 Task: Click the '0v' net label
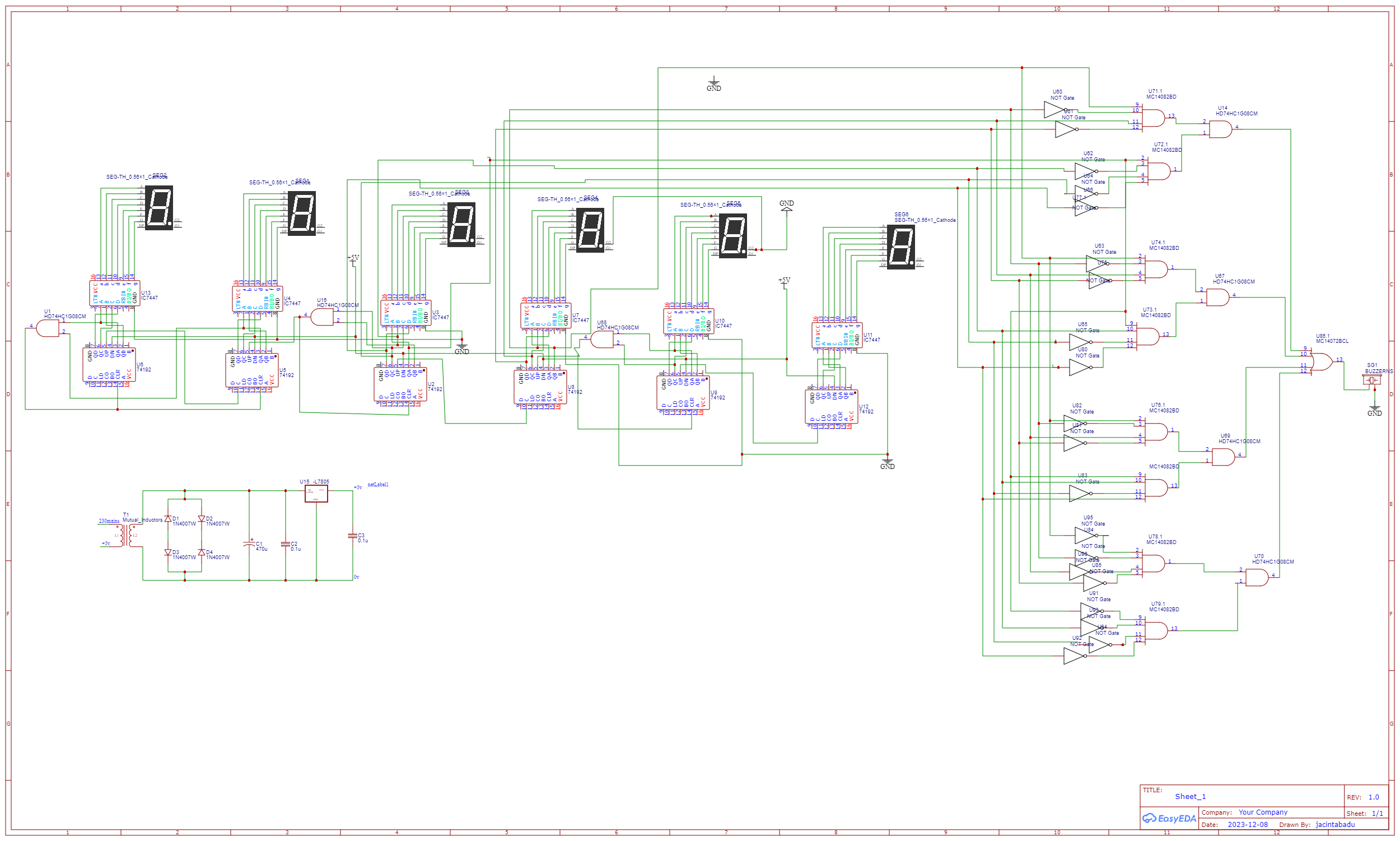tap(356, 577)
